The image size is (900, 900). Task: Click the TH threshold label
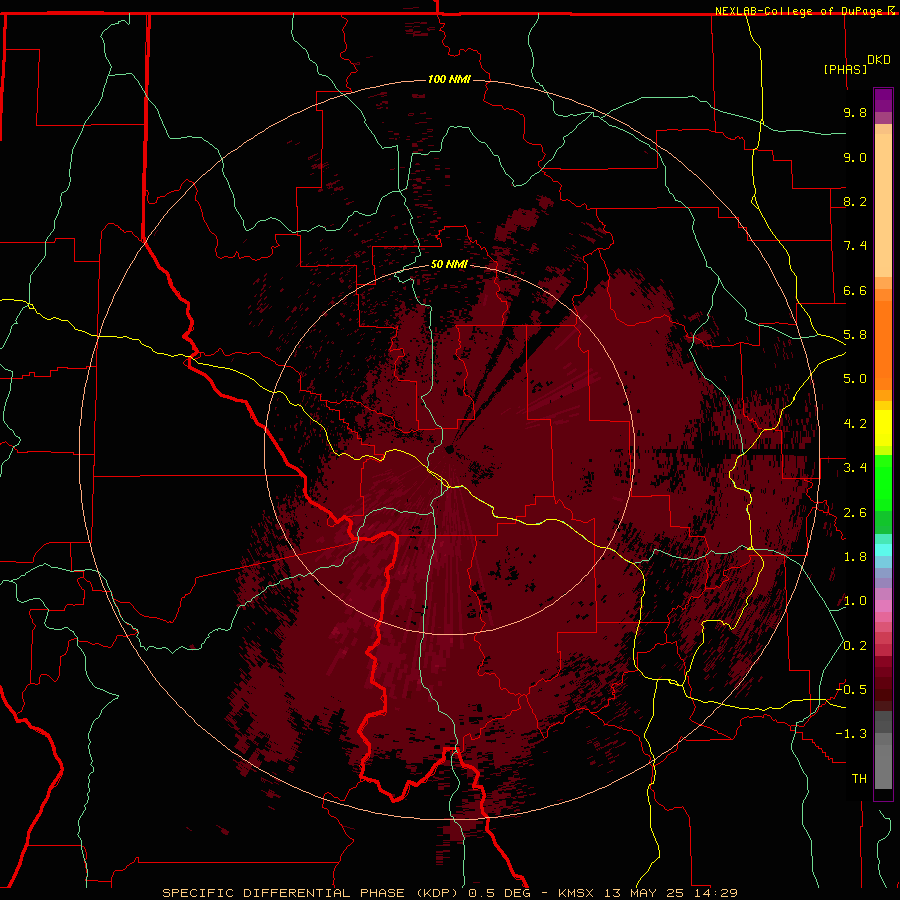click(x=859, y=779)
